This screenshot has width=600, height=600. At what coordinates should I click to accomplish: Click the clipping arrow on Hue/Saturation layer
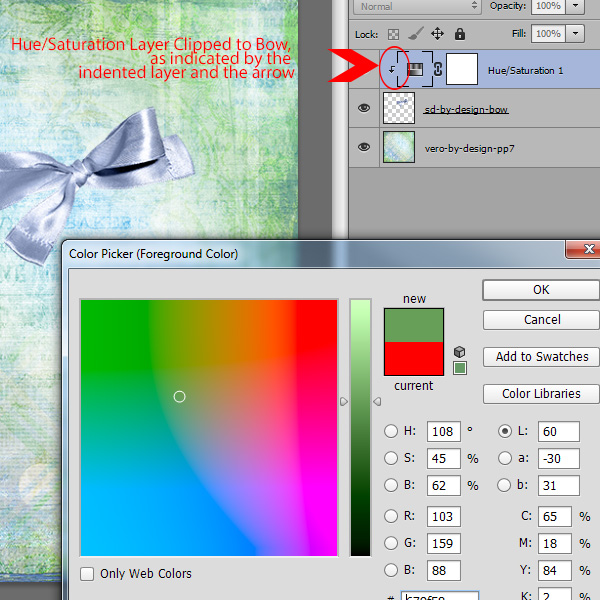(392, 69)
